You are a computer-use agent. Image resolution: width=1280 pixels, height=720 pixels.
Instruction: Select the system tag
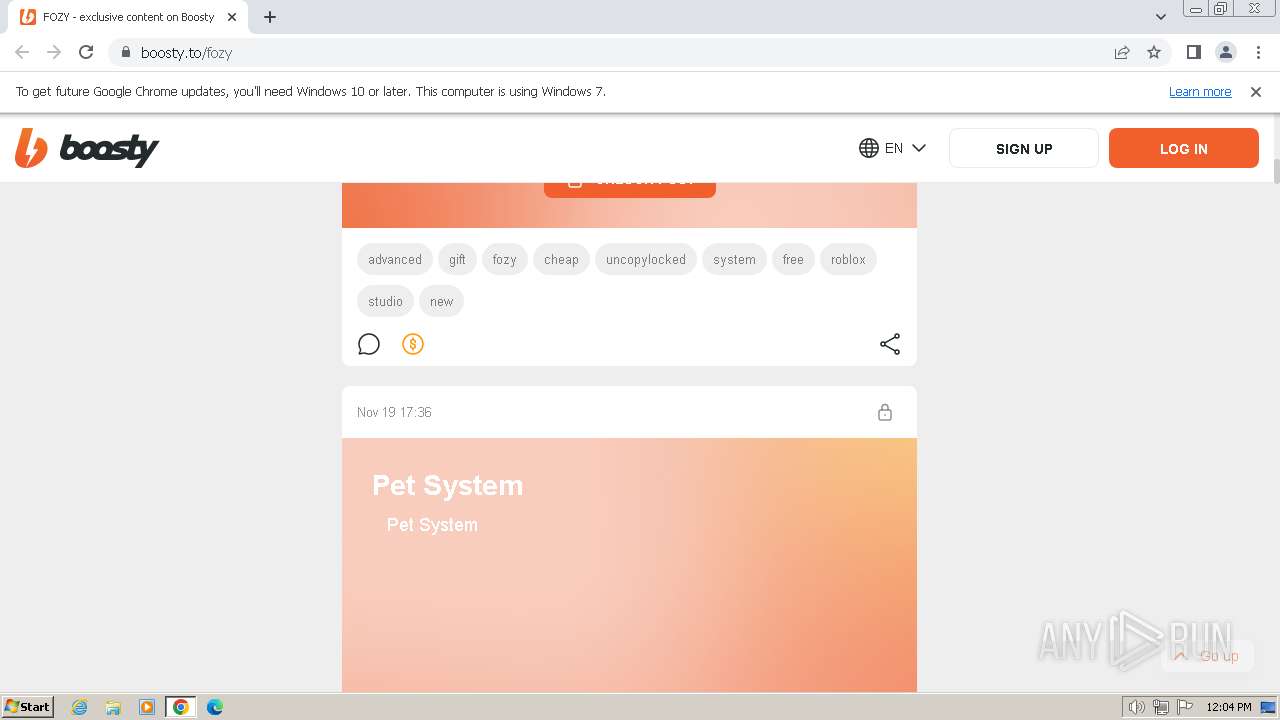(x=734, y=259)
